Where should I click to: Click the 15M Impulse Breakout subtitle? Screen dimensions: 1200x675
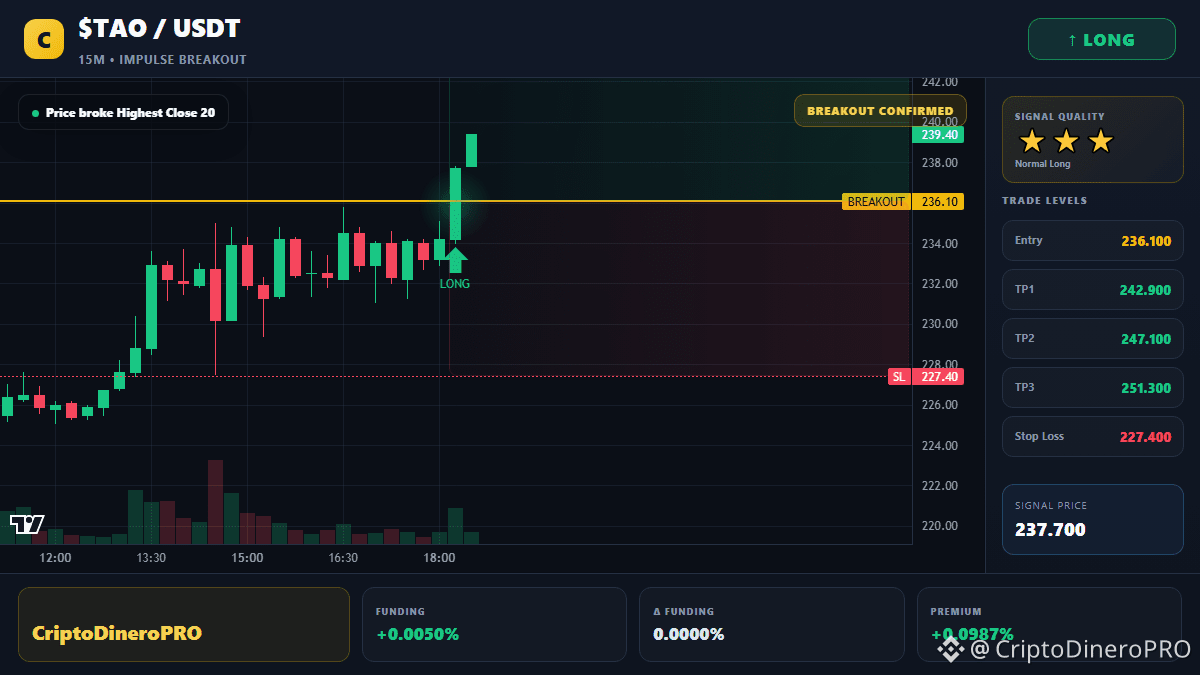(x=162, y=60)
